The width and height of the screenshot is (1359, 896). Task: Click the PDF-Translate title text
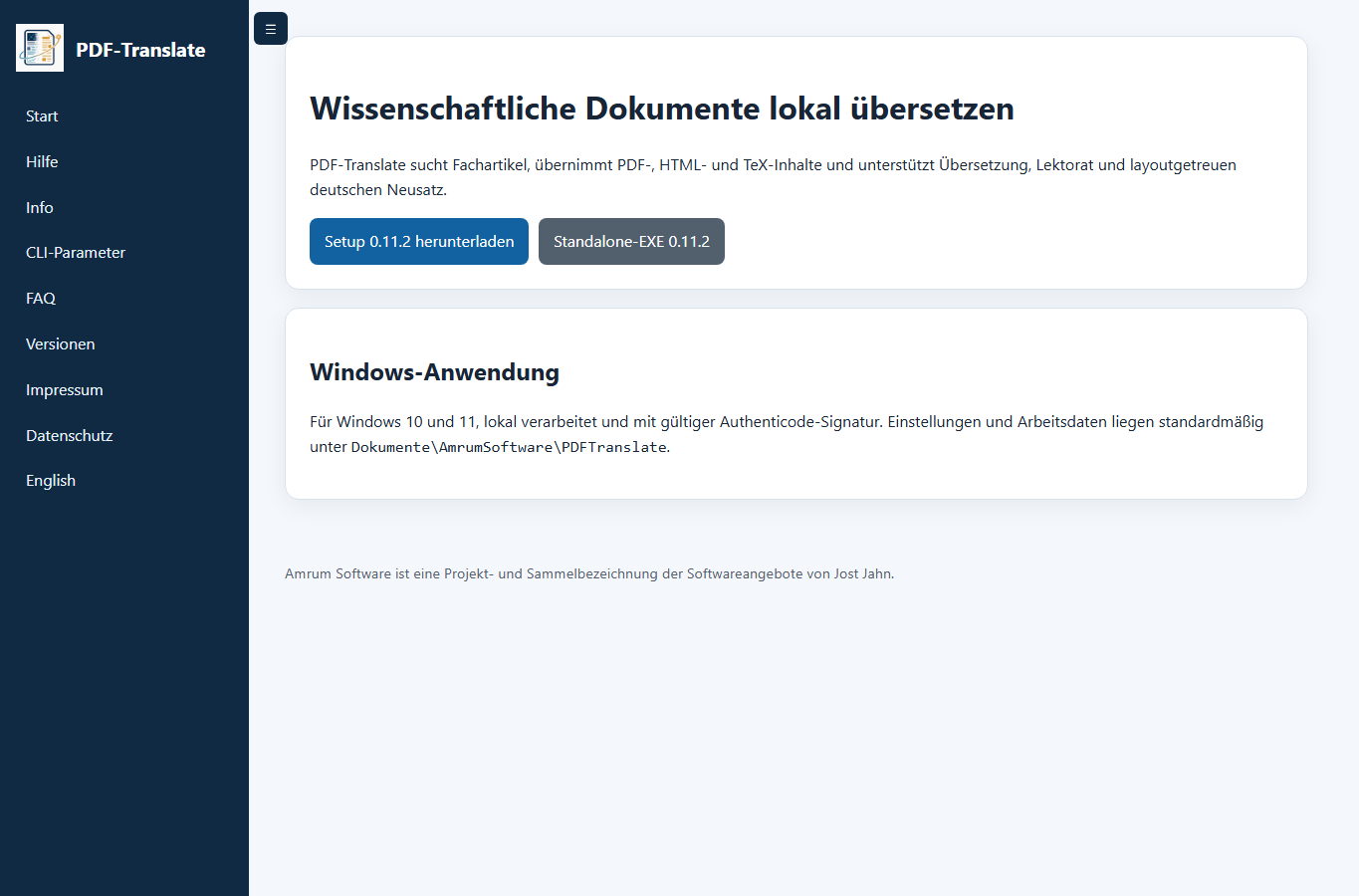[x=140, y=50]
